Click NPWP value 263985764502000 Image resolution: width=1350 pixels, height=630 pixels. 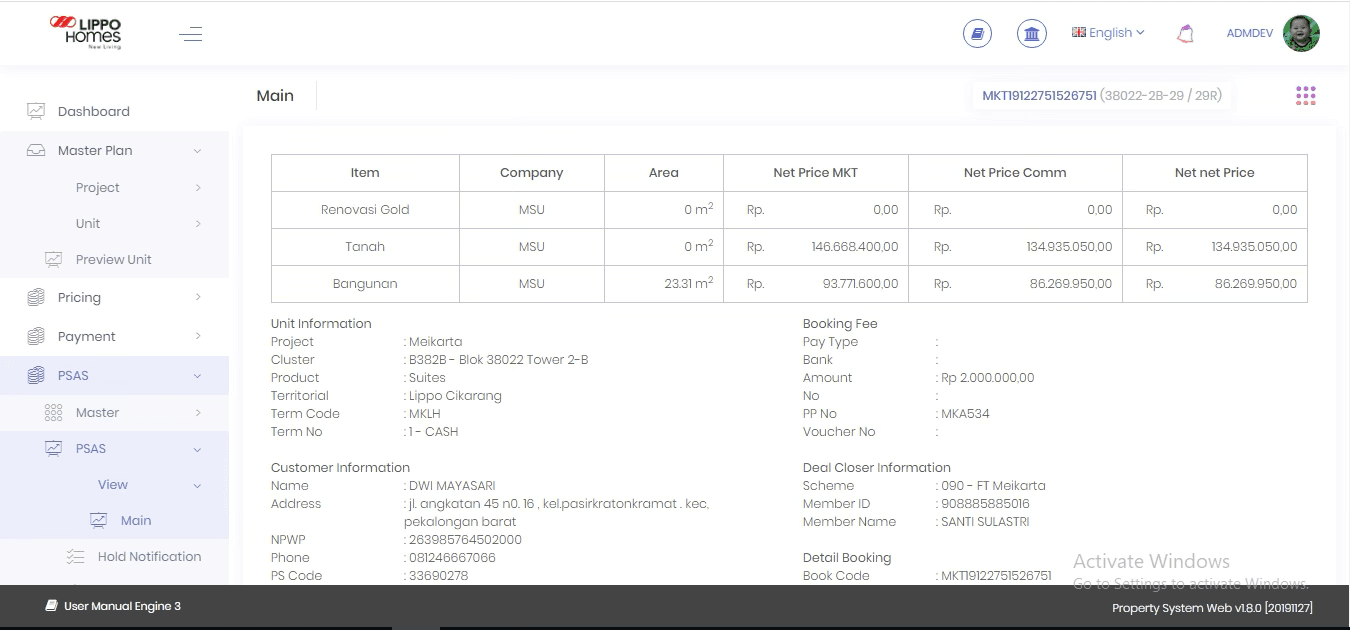465,540
